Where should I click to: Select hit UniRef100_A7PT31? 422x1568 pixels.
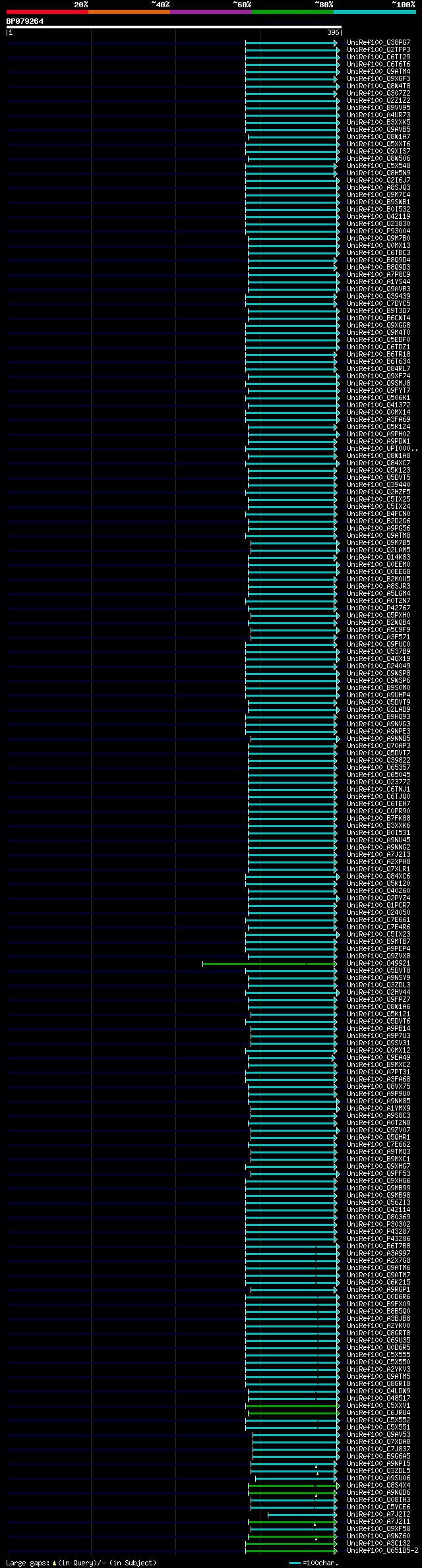click(x=378, y=1072)
